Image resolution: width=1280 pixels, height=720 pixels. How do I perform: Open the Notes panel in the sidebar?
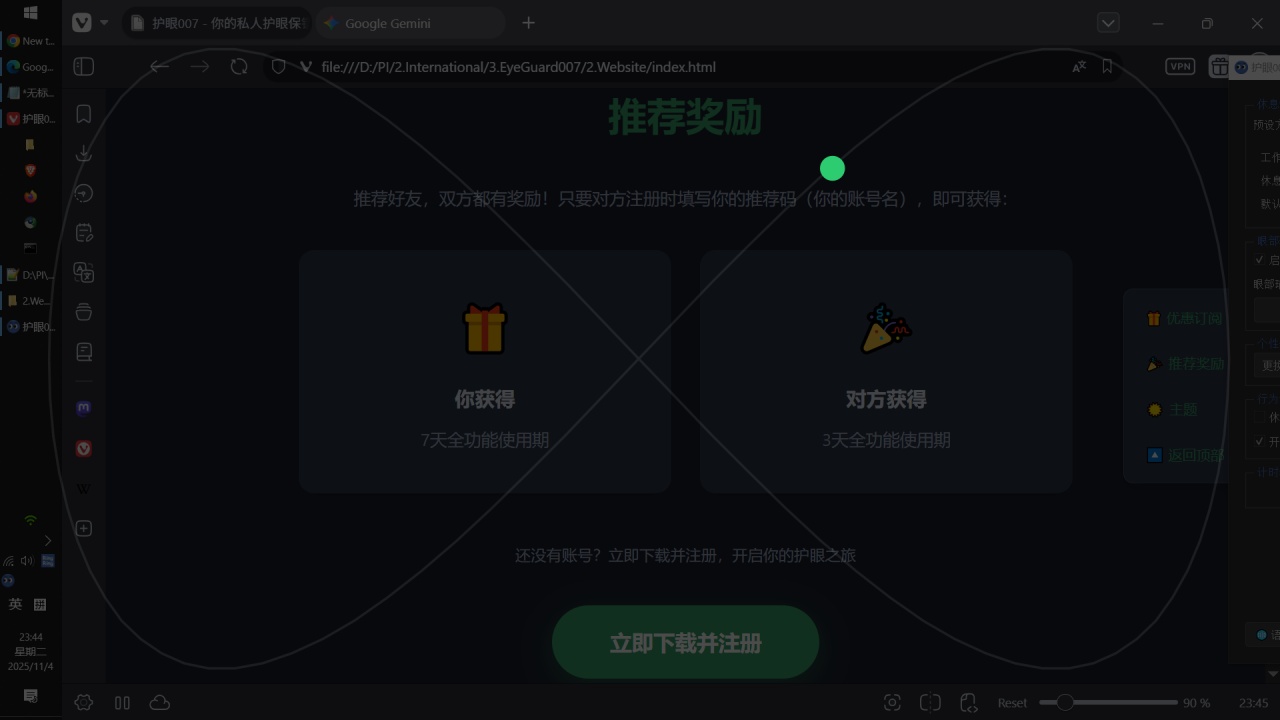pos(84,232)
